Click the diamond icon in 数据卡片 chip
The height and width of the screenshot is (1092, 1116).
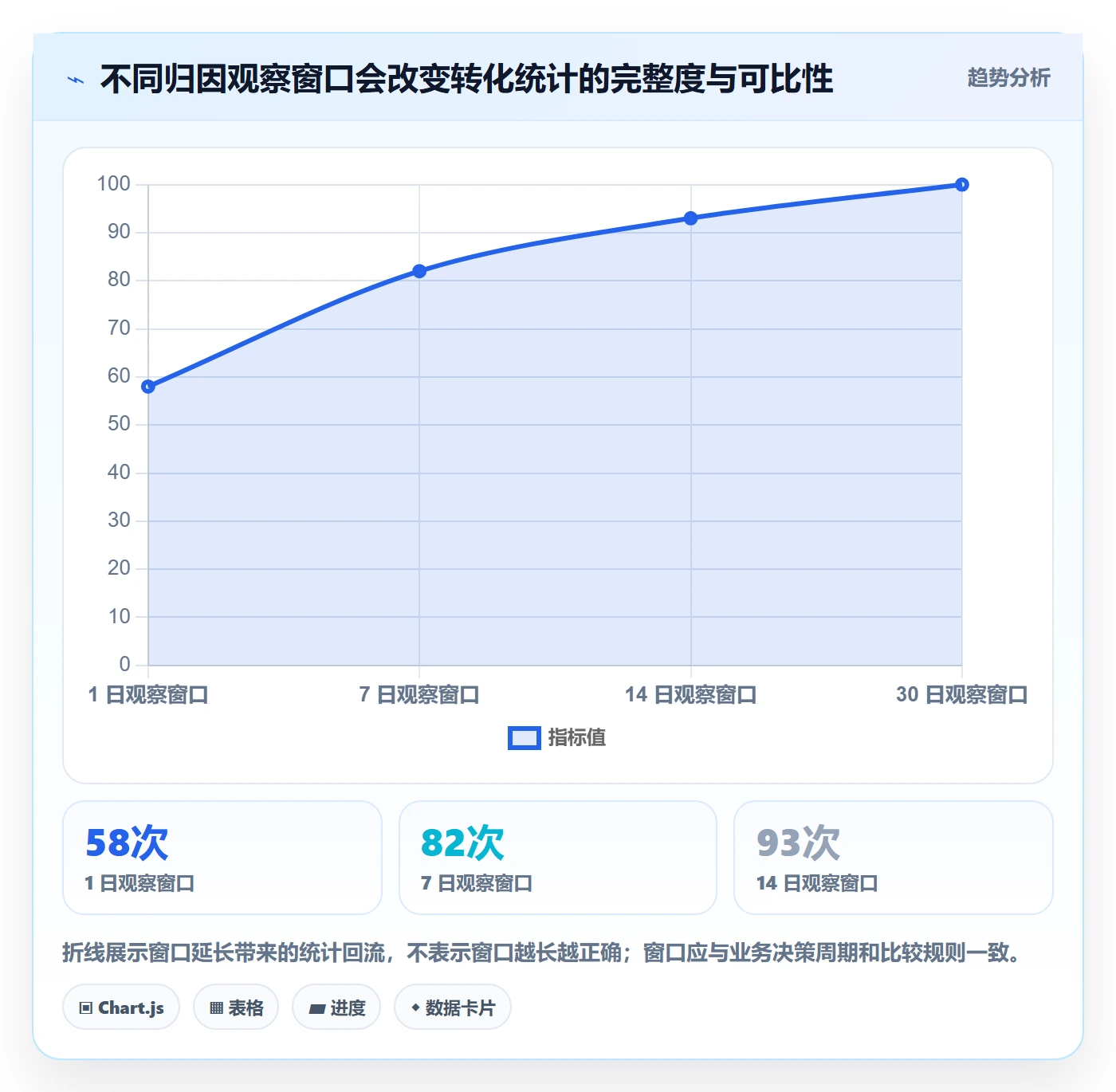click(415, 1008)
